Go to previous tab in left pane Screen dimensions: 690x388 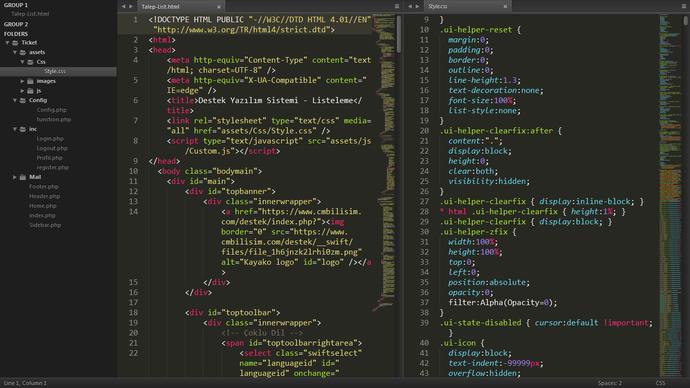(124, 7)
